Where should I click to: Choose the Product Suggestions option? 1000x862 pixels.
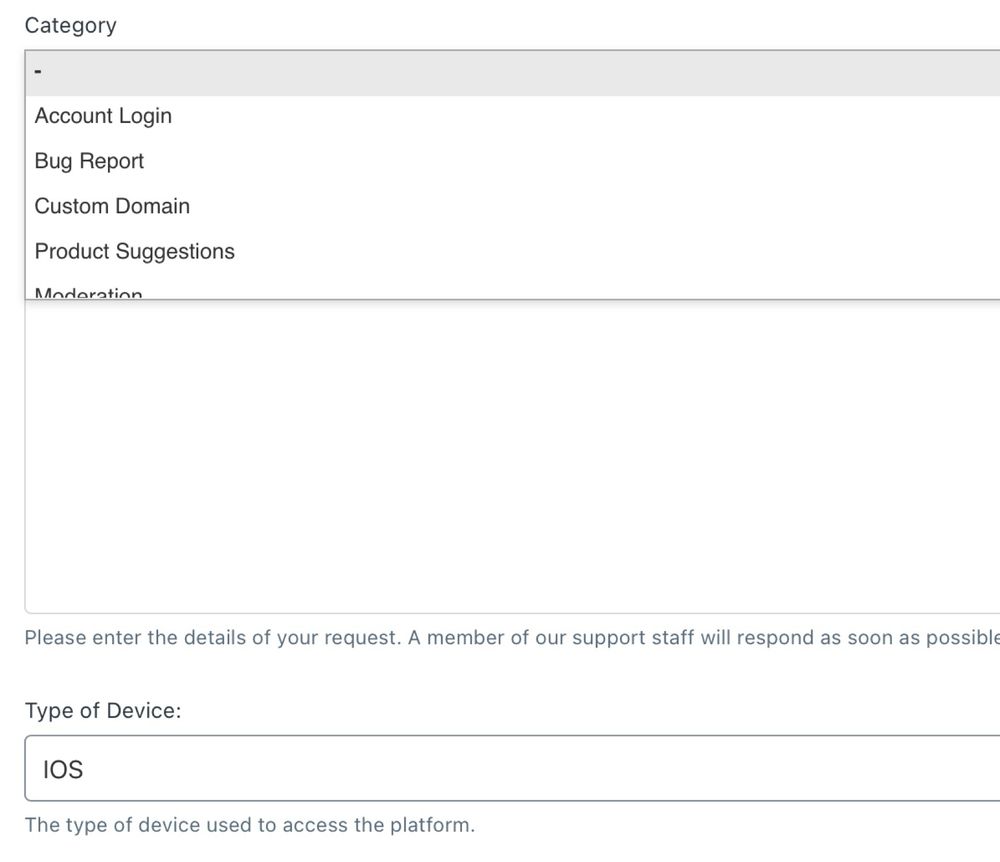coord(134,251)
